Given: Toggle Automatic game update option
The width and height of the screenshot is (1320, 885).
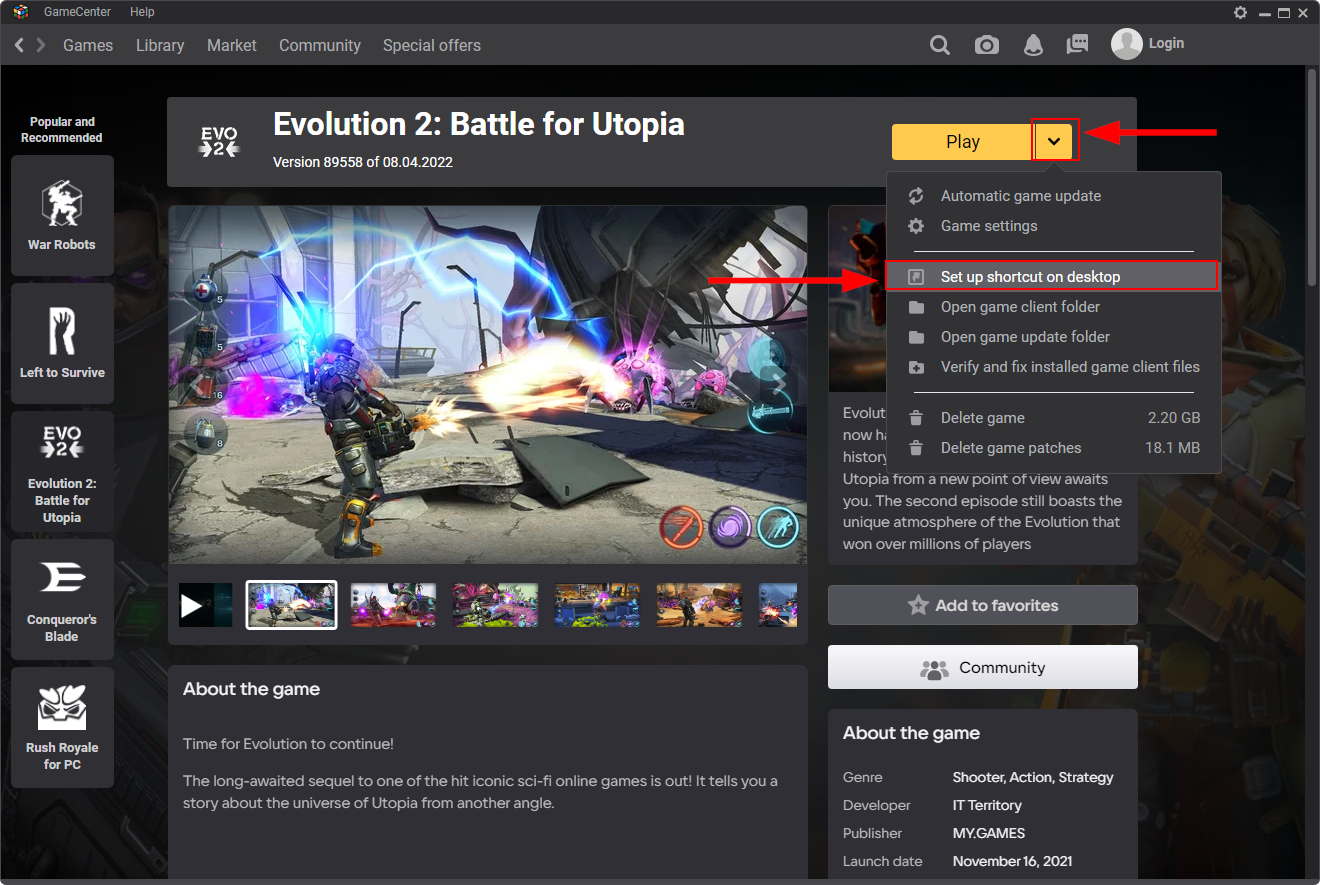Looking at the screenshot, I should 1020,196.
